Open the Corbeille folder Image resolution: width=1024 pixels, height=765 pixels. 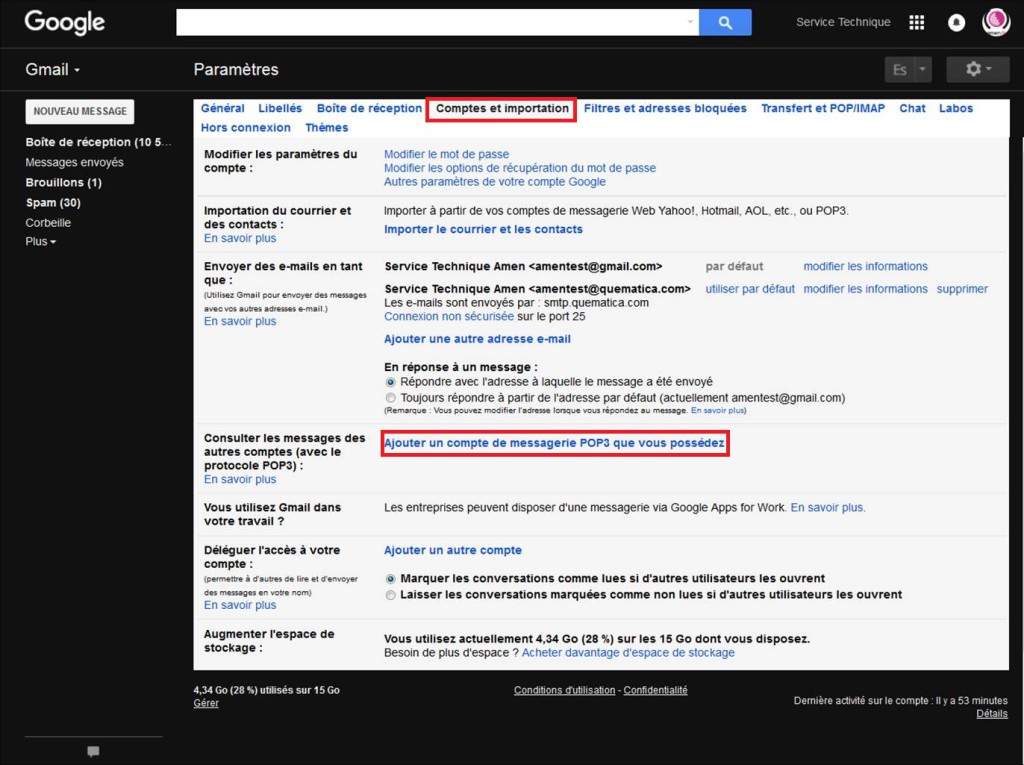[x=48, y=223]
